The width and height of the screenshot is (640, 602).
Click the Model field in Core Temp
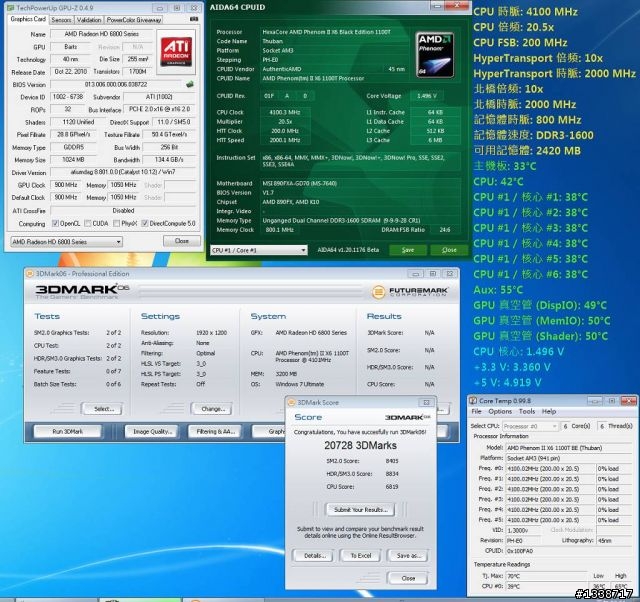click(570, 448)
